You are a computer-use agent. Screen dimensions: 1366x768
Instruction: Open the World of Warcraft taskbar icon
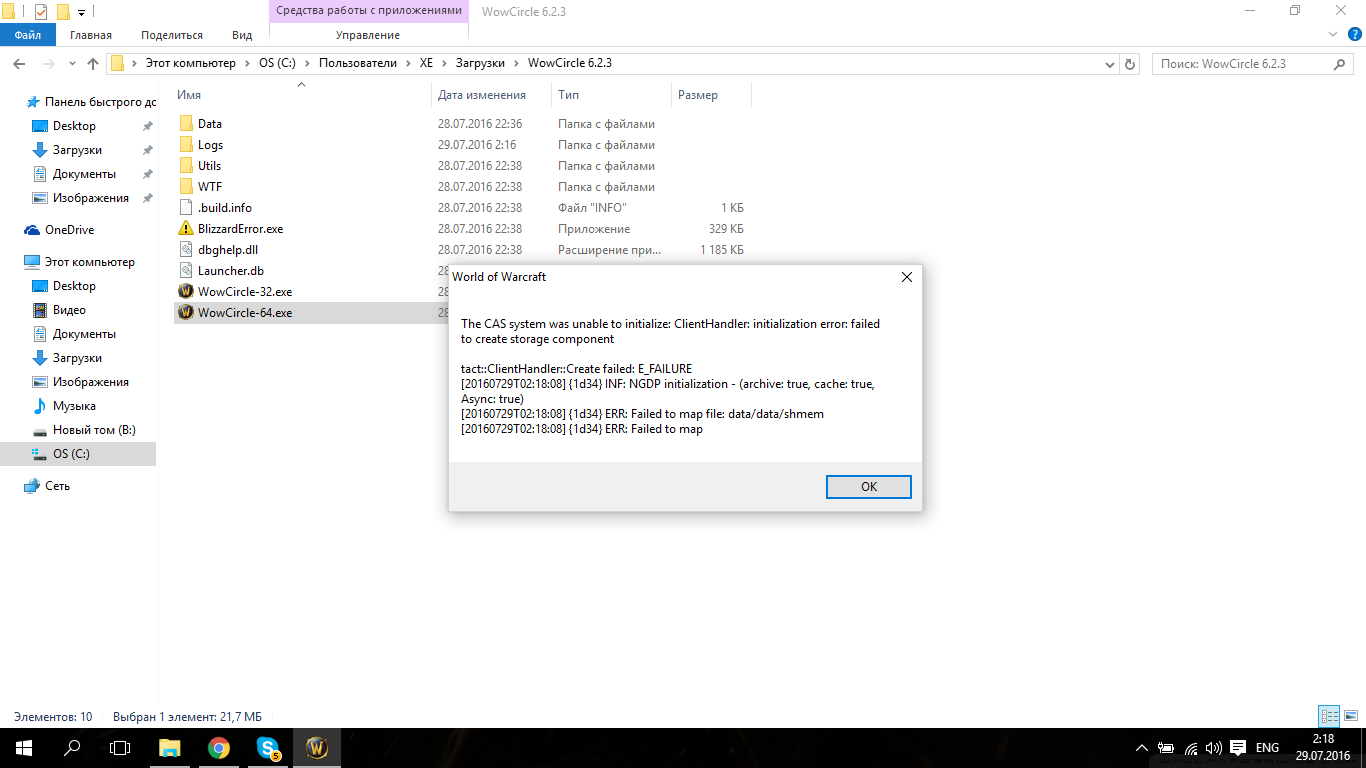tap(317, 747)
